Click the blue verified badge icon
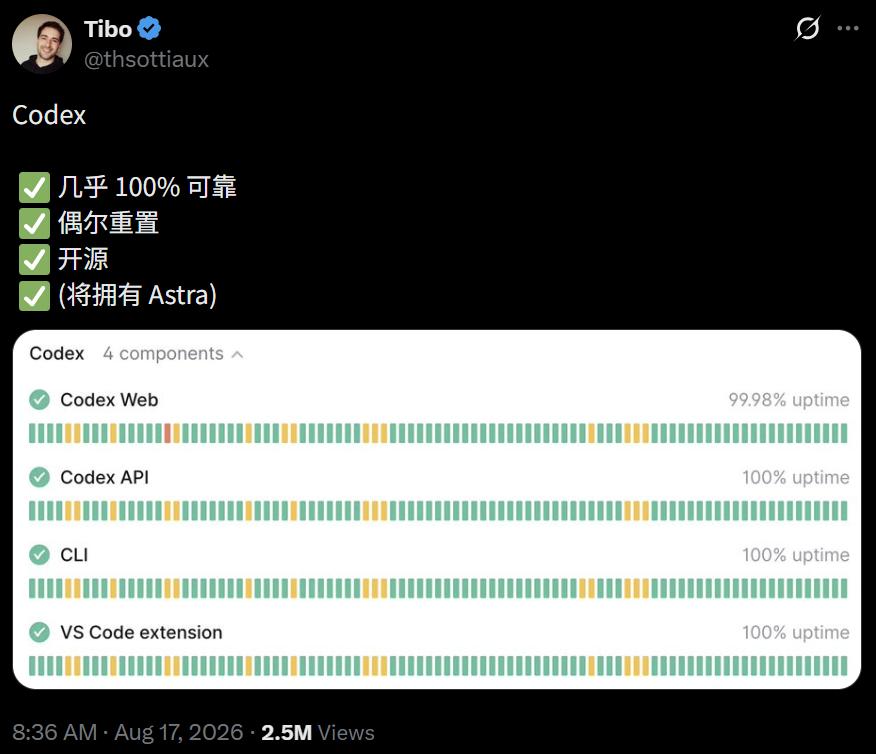This screenshot has height=754, width=876. pos(149,28)
